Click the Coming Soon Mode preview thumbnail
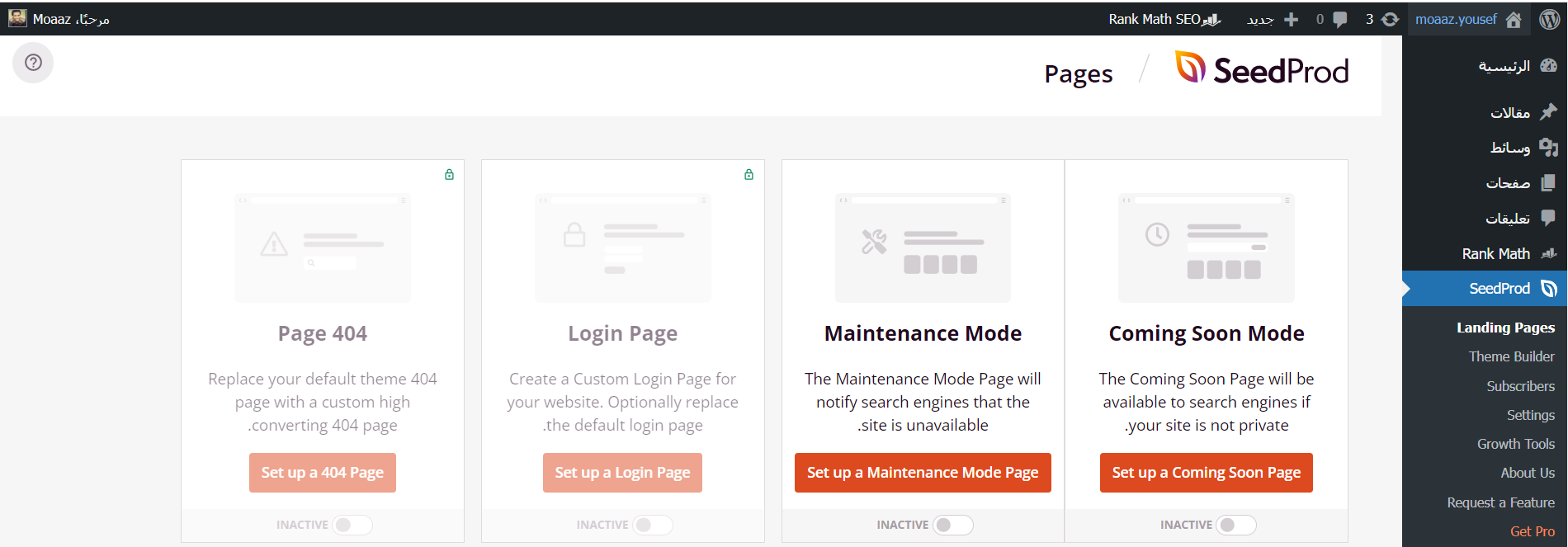This screenshot has width=1568, height=547. click(x=1206, y=248)
